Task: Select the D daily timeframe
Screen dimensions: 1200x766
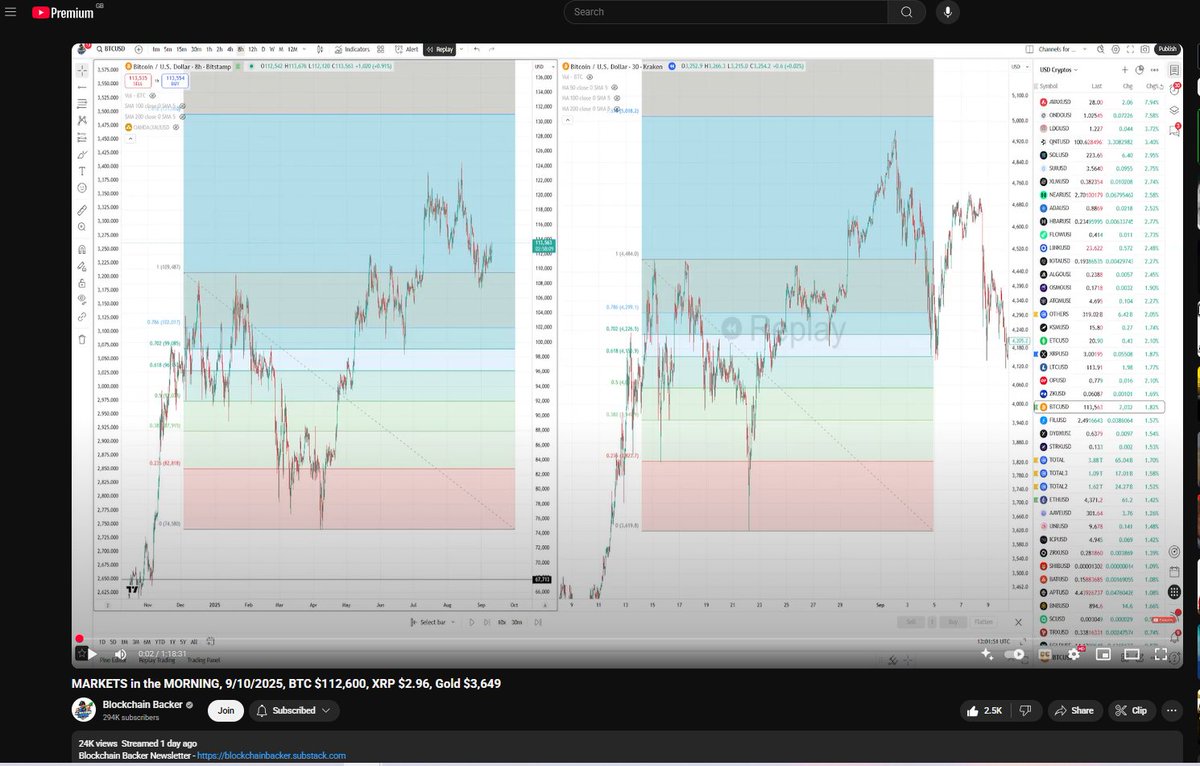Action: 263,49
